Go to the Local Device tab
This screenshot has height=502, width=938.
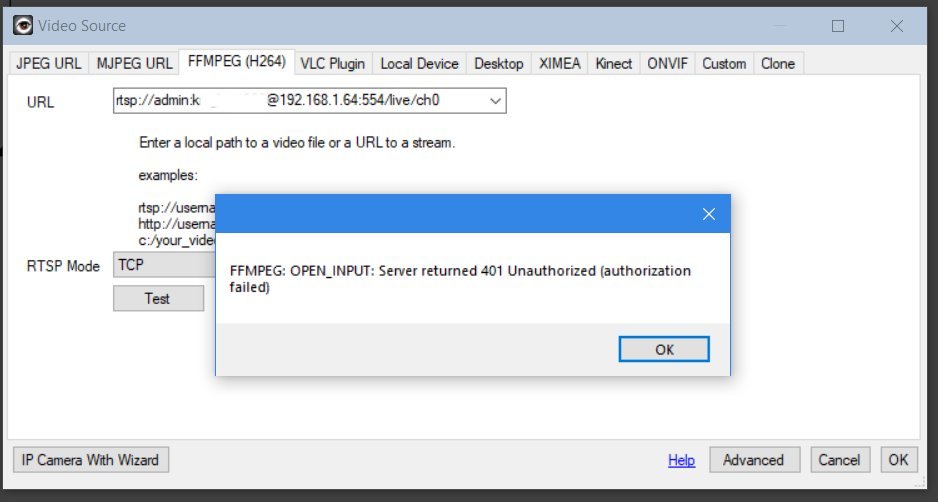[419, 63]
